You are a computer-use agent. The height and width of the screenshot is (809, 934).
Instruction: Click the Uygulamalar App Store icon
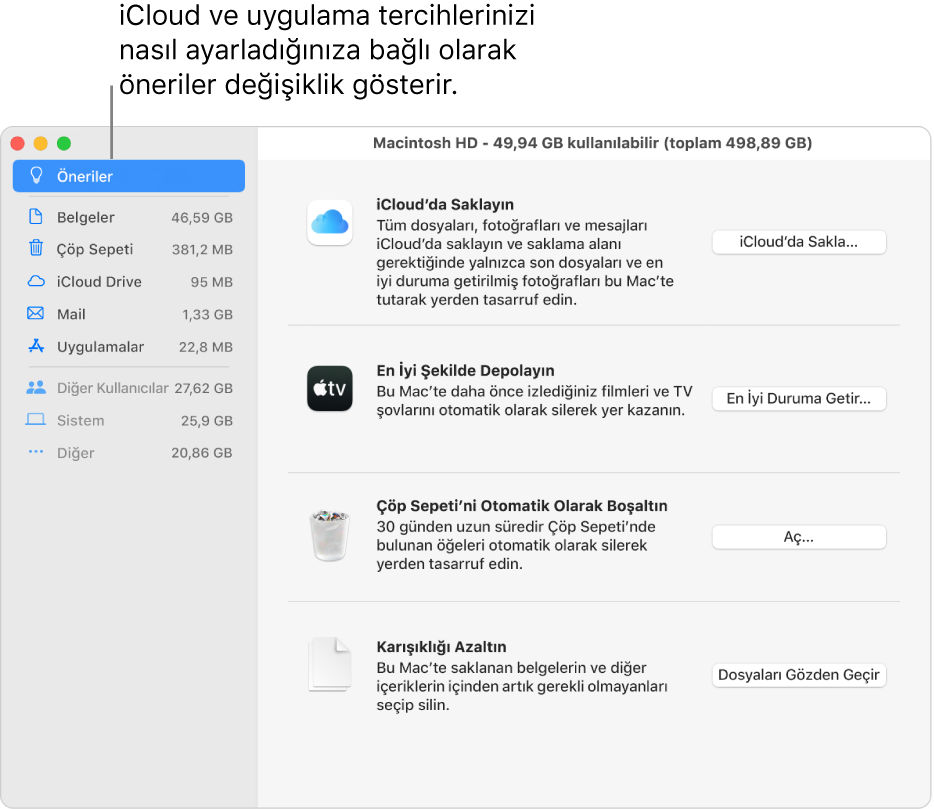(36, 346)
